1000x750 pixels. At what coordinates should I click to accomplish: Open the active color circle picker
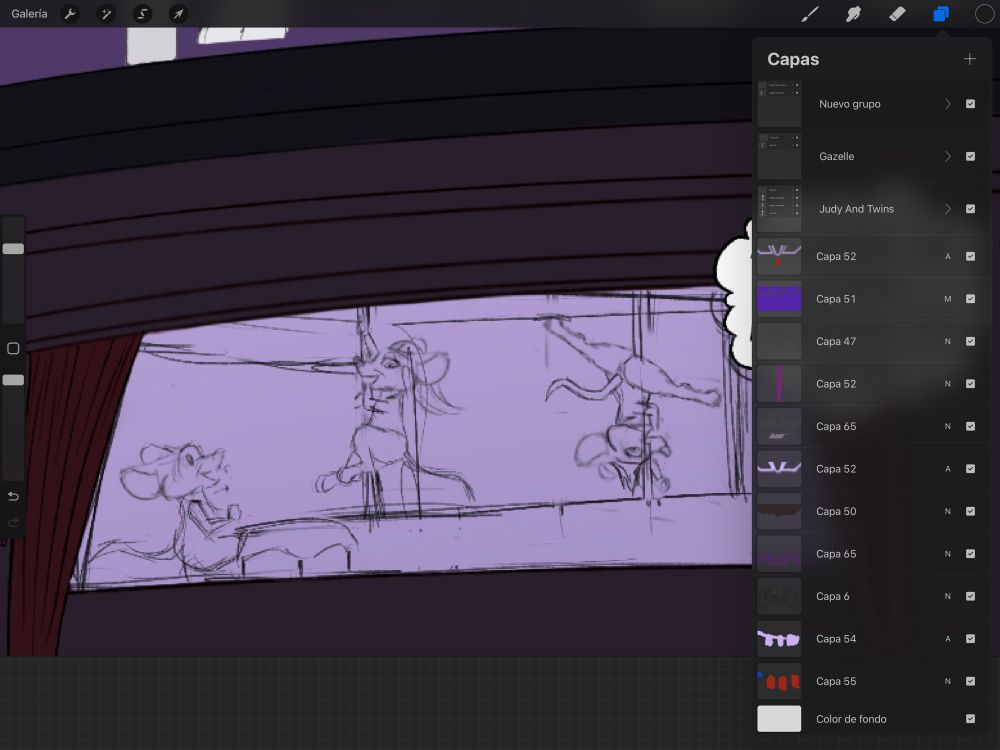coord(985,14)
